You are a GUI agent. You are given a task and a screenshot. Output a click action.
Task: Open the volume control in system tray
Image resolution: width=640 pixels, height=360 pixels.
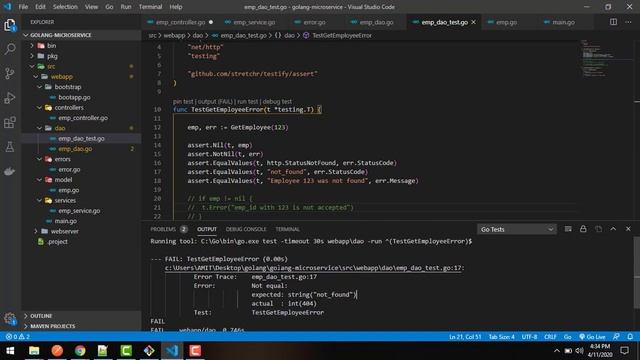(x=579, y=351)
